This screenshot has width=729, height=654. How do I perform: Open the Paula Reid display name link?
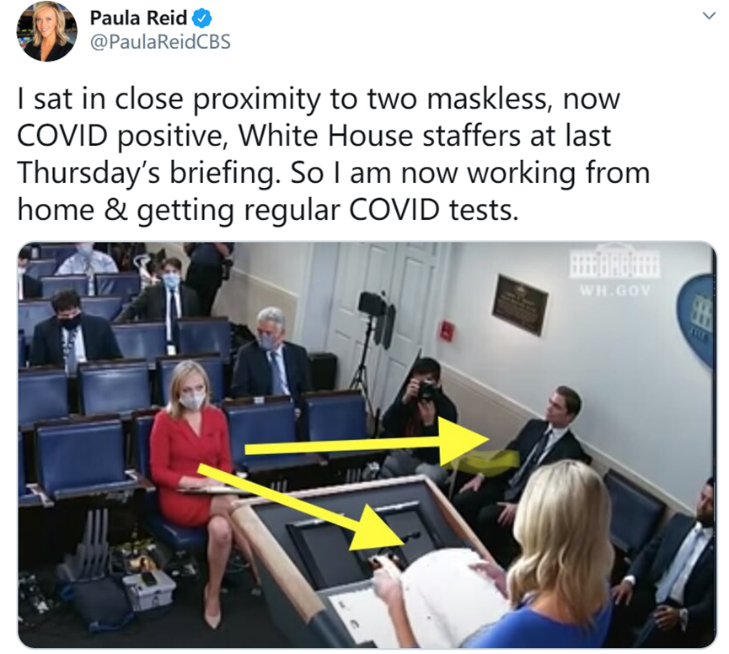(138, 19)
